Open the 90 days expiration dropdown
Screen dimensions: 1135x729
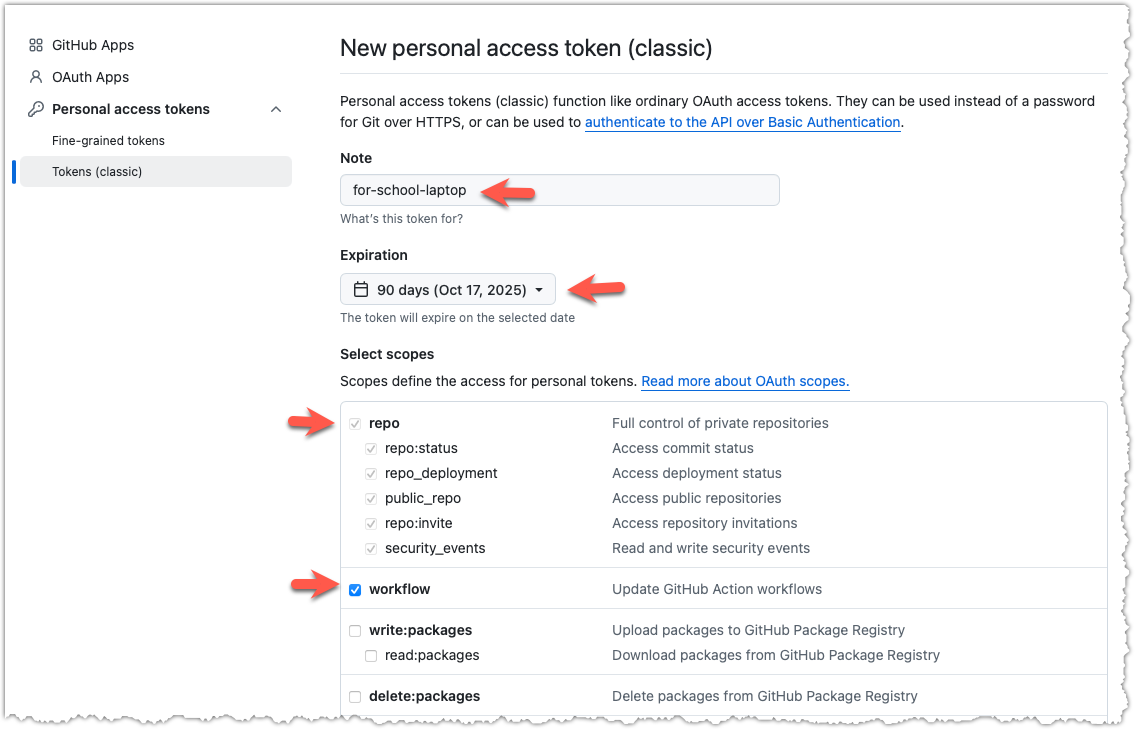447,290
